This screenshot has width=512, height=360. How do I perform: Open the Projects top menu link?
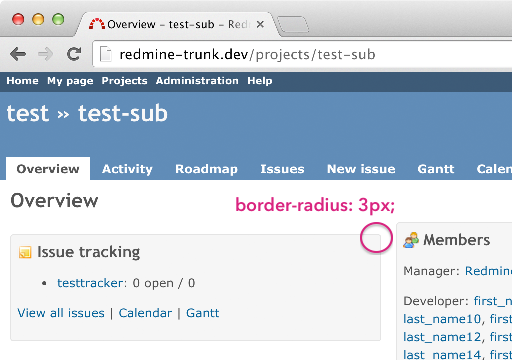pyautogui.click(x=124, y=81)
